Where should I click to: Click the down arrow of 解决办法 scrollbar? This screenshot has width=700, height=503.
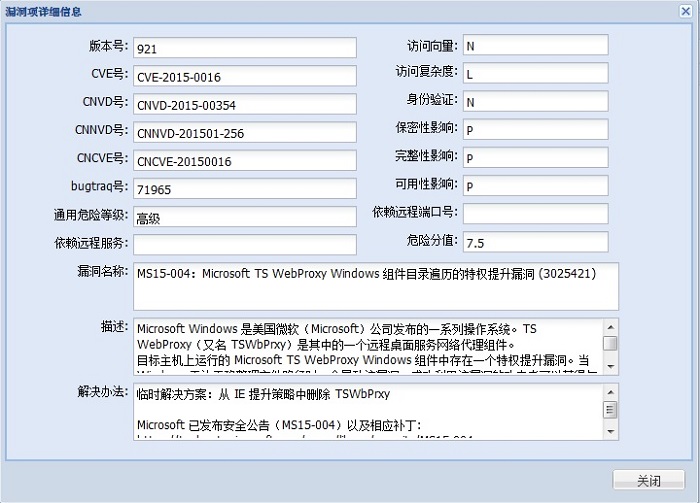(610, 432)
